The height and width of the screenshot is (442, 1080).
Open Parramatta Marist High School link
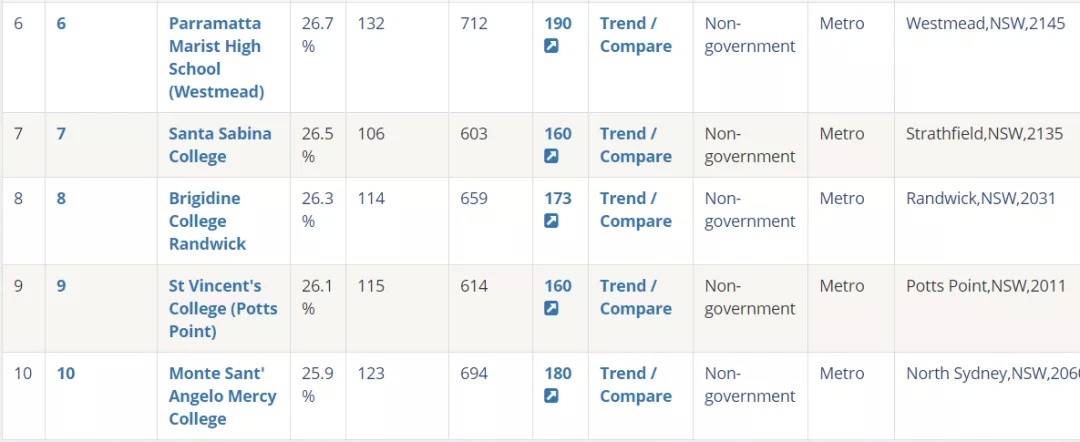(216, 58)
